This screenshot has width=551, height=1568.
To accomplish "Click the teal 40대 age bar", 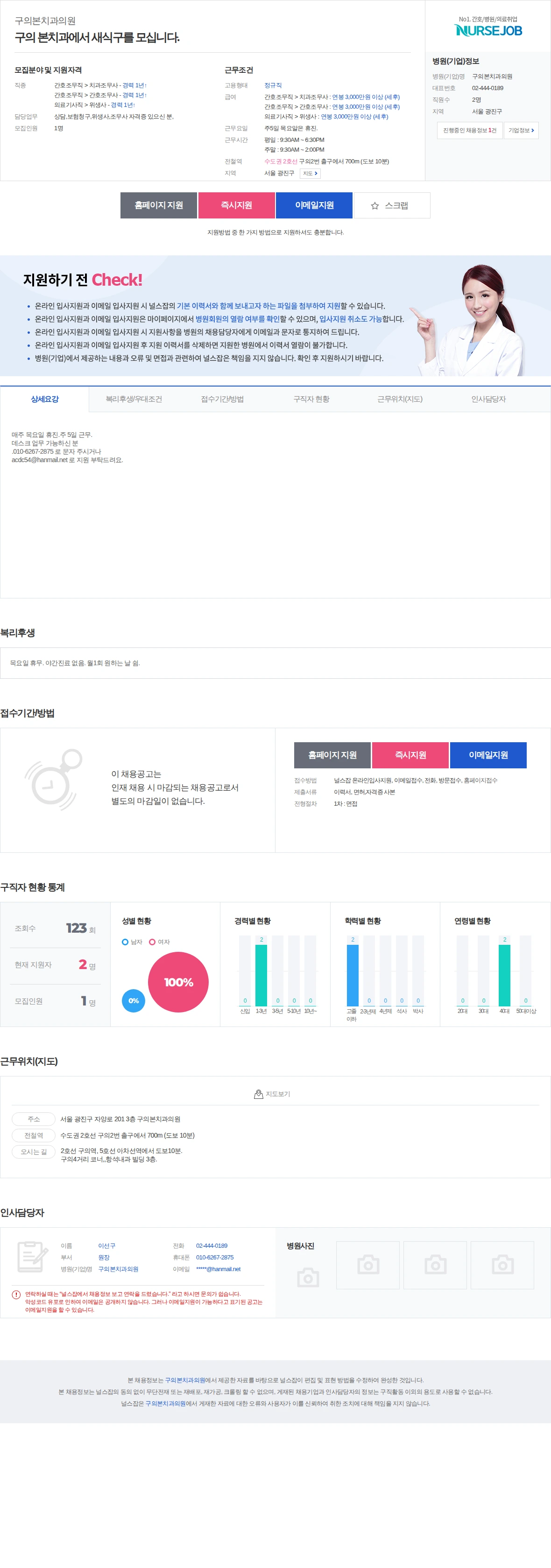I will (504, 975).
